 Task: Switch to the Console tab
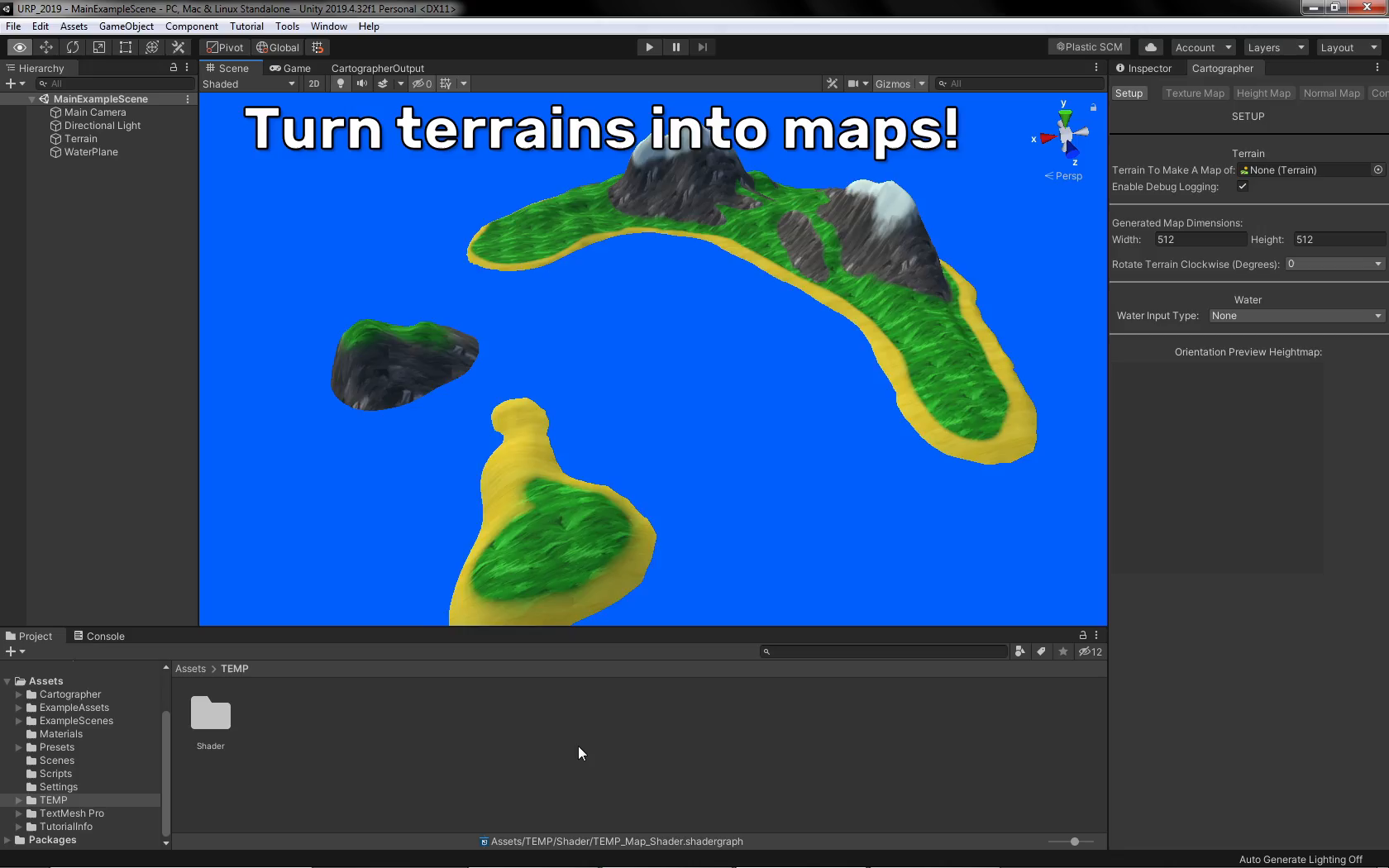99,636
